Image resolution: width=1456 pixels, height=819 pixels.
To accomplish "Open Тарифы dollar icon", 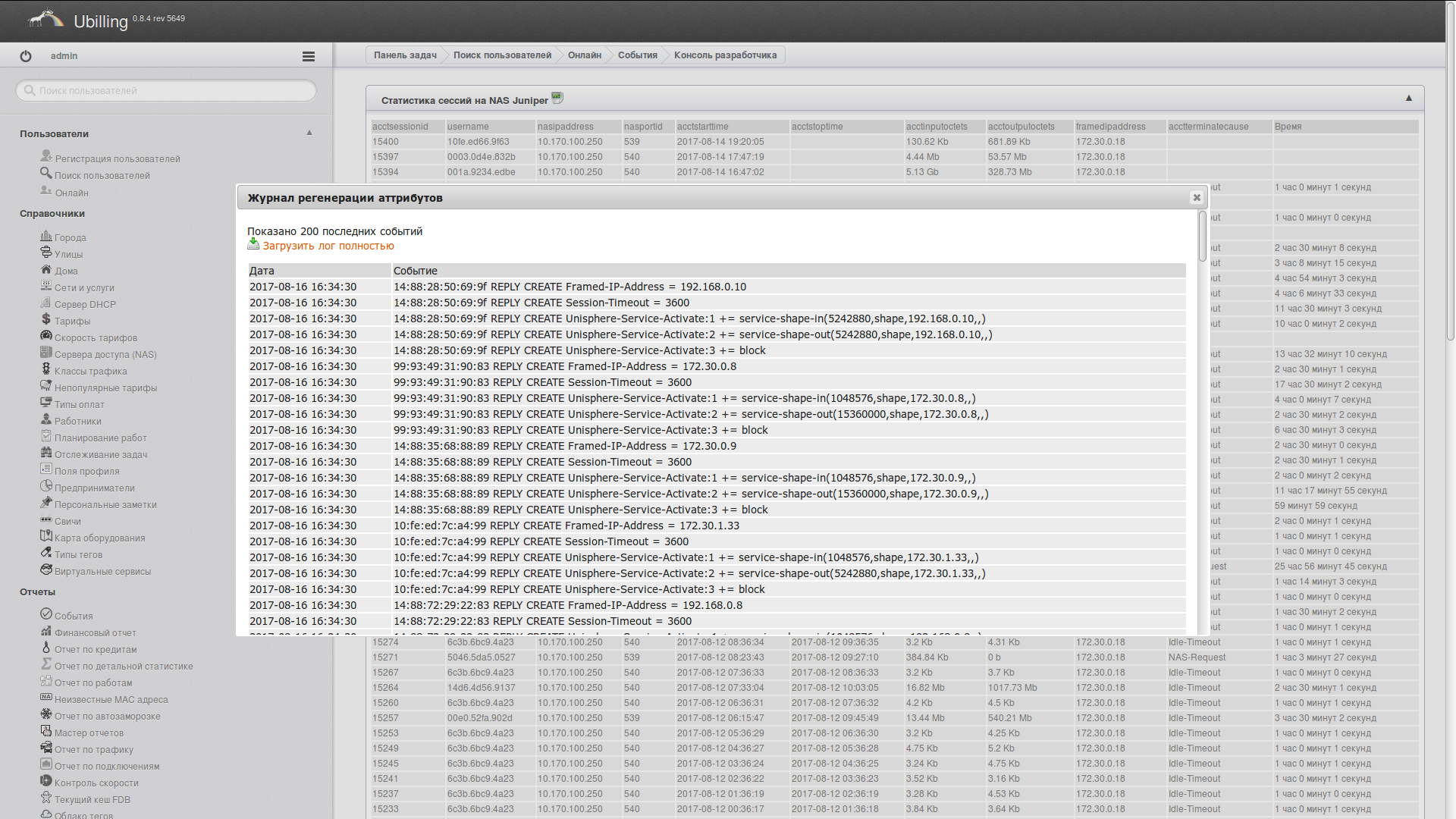I will click(x=46, y=319).
